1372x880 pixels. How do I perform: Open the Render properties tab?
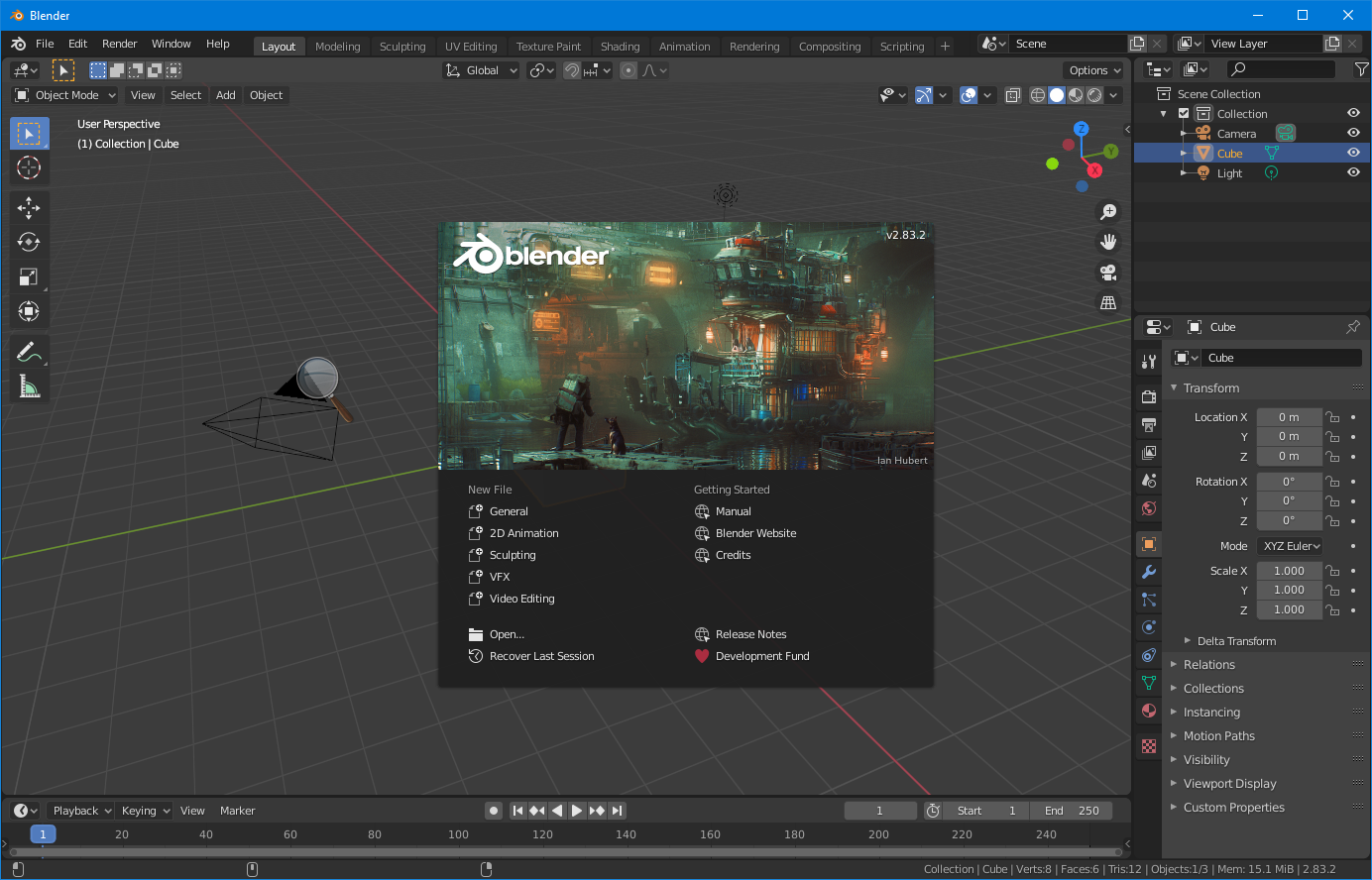pos(1149,397)
